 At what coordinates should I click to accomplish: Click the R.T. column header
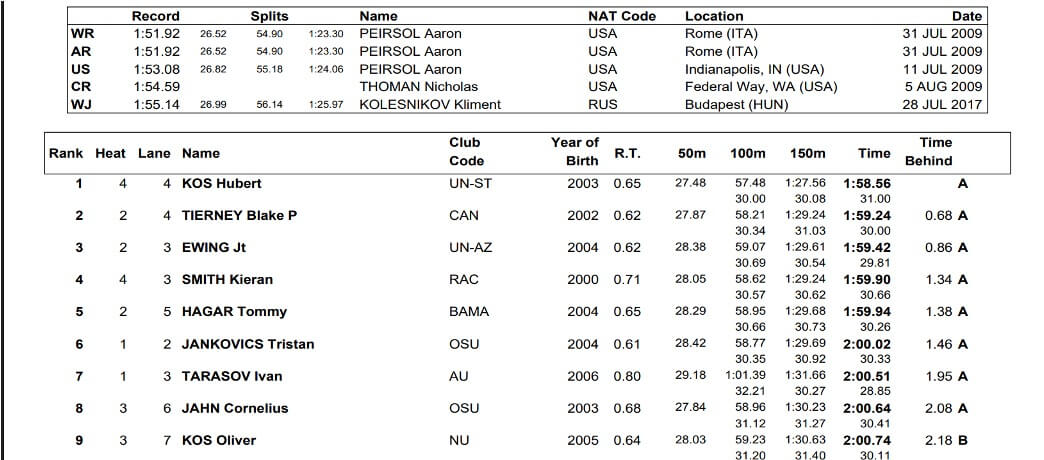coord(627,155)
